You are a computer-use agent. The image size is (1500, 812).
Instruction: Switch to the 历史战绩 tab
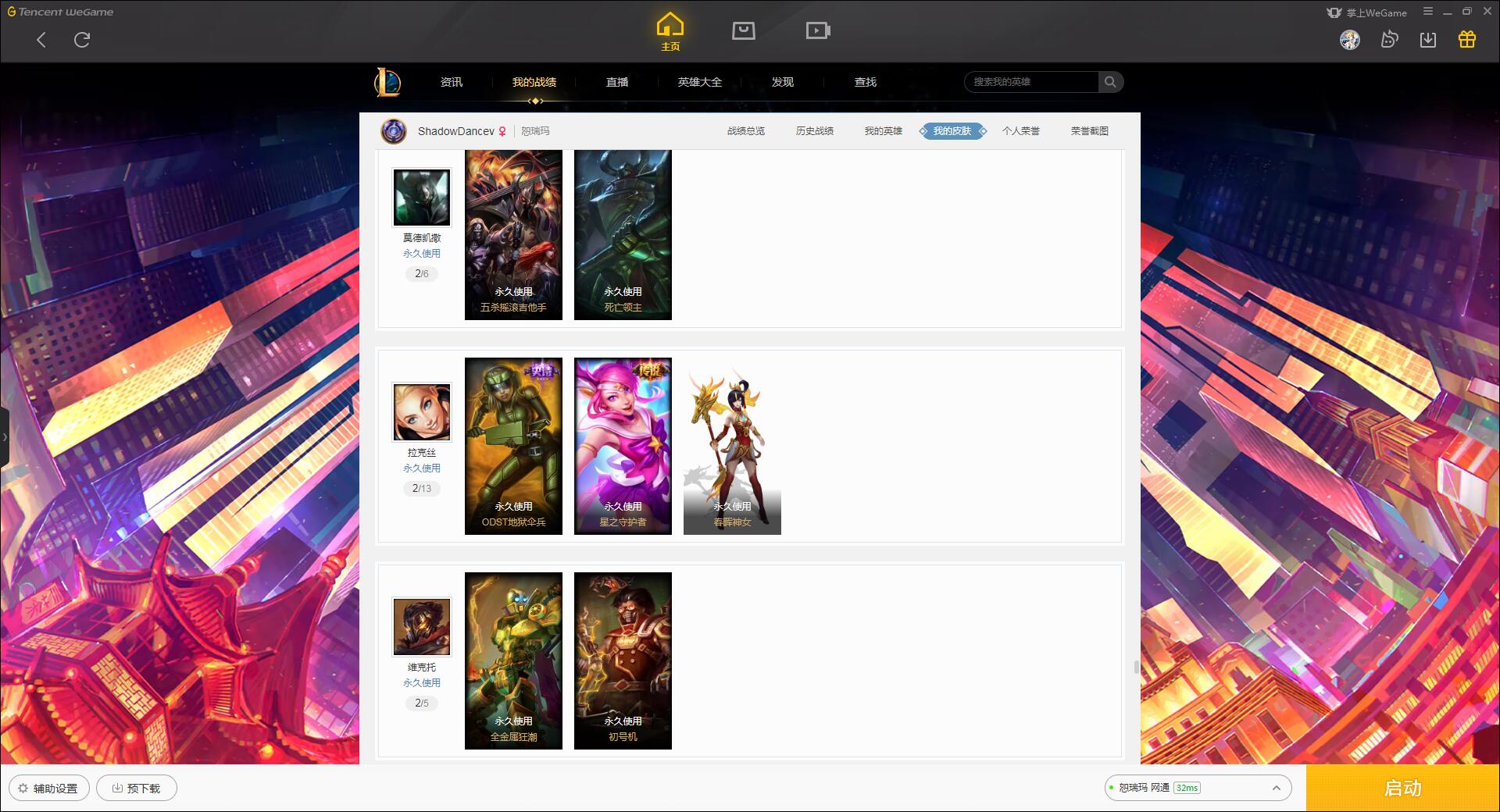tap(815, 131)
